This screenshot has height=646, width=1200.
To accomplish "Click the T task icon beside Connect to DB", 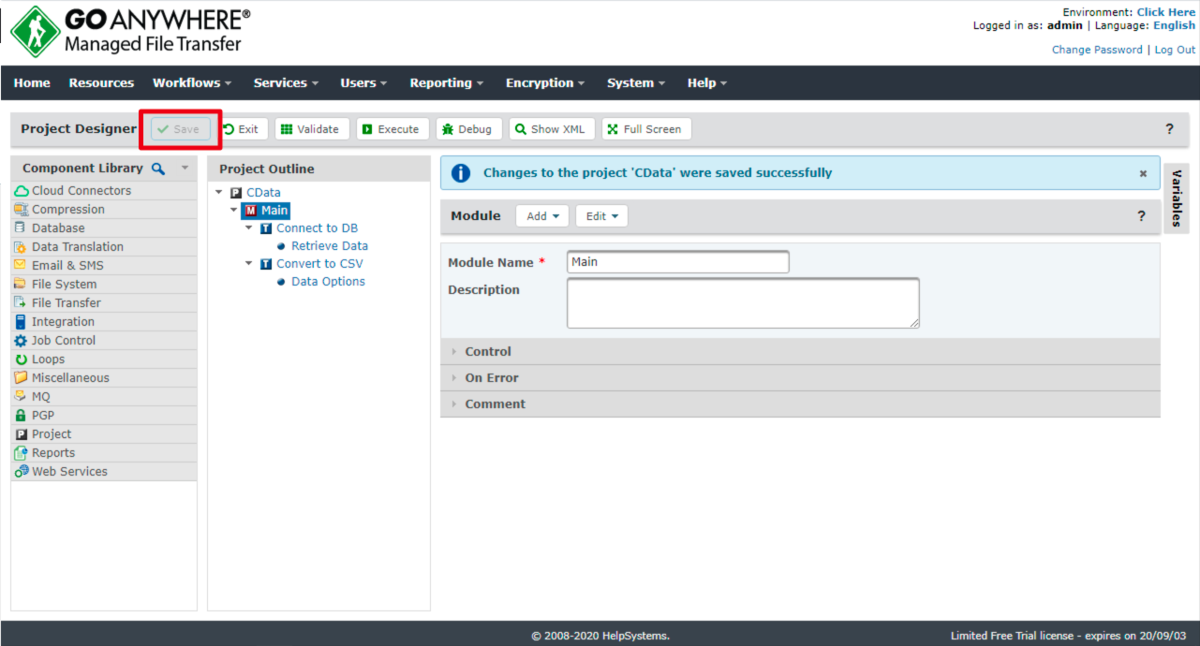I will pos(266,229).
